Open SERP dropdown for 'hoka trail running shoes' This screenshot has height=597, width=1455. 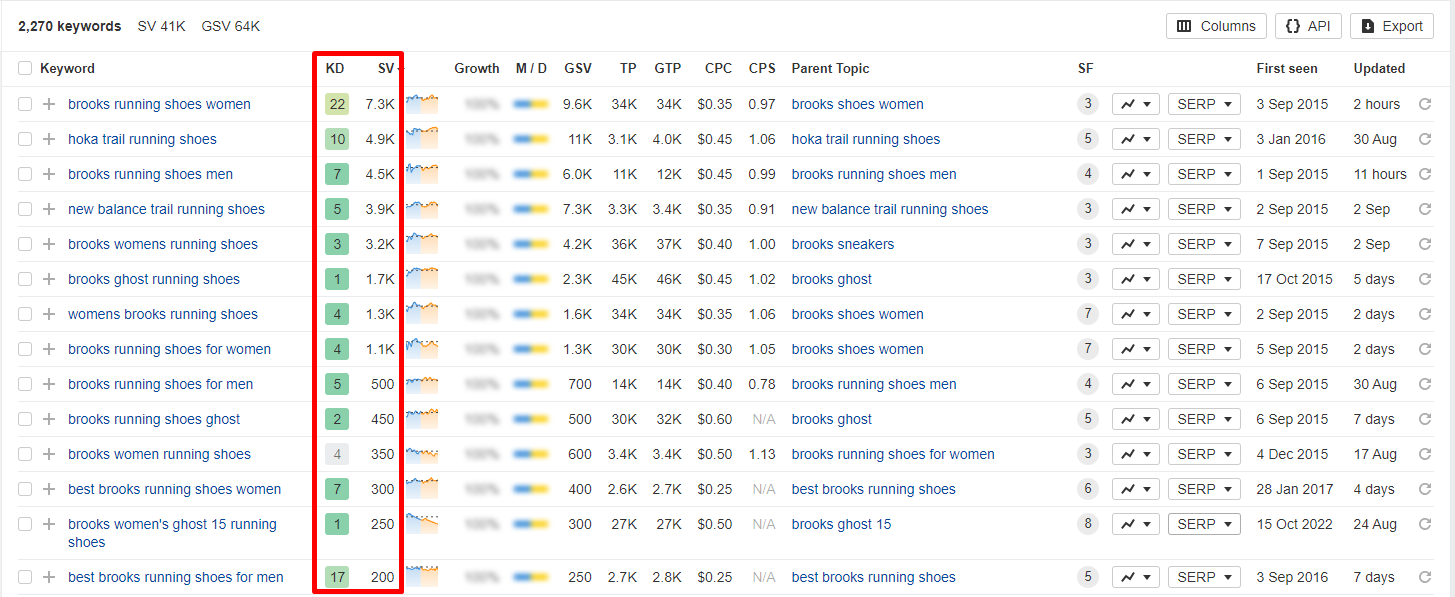1204,139
